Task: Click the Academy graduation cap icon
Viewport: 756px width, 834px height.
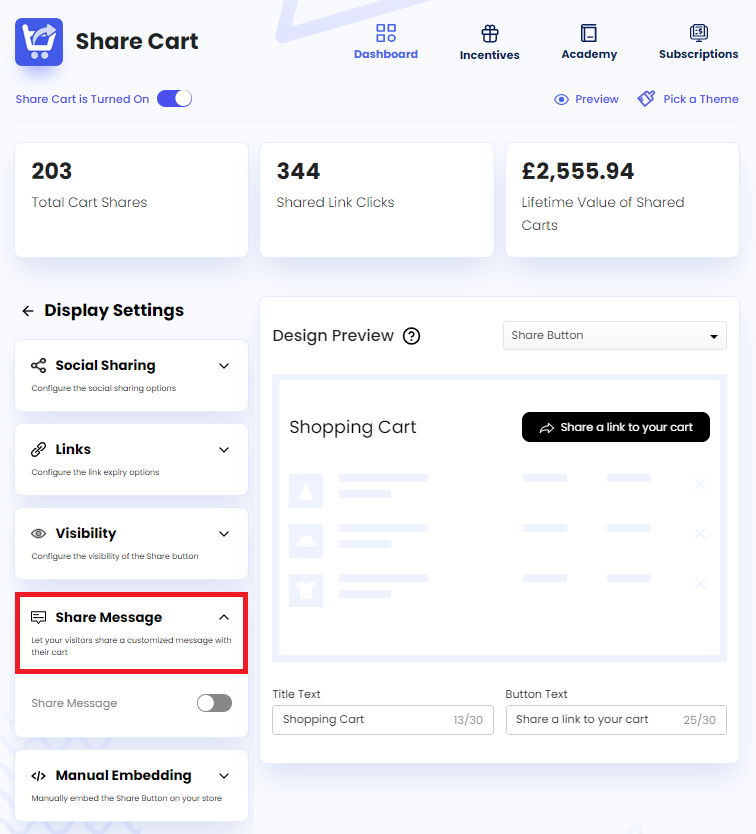Action: coord(589,30)
